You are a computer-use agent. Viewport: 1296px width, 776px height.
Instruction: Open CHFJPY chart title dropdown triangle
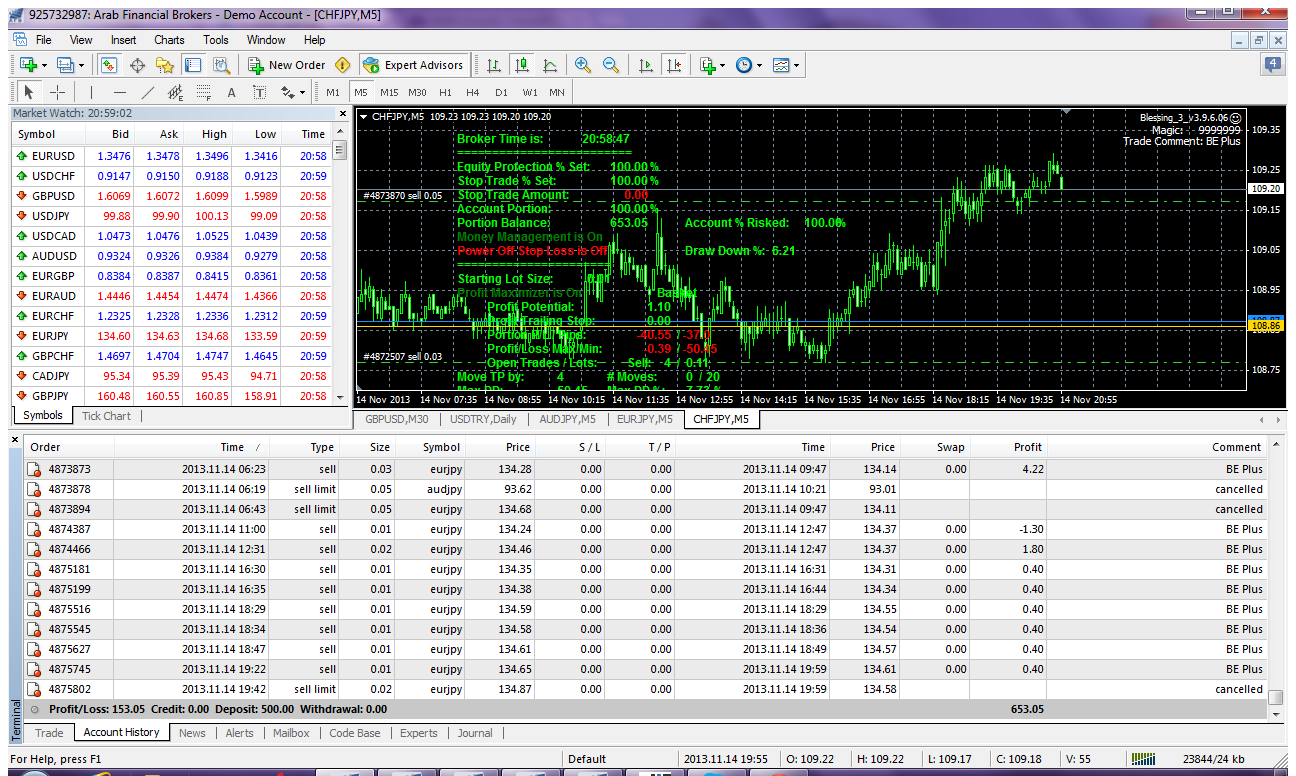[x=363, y=116]
